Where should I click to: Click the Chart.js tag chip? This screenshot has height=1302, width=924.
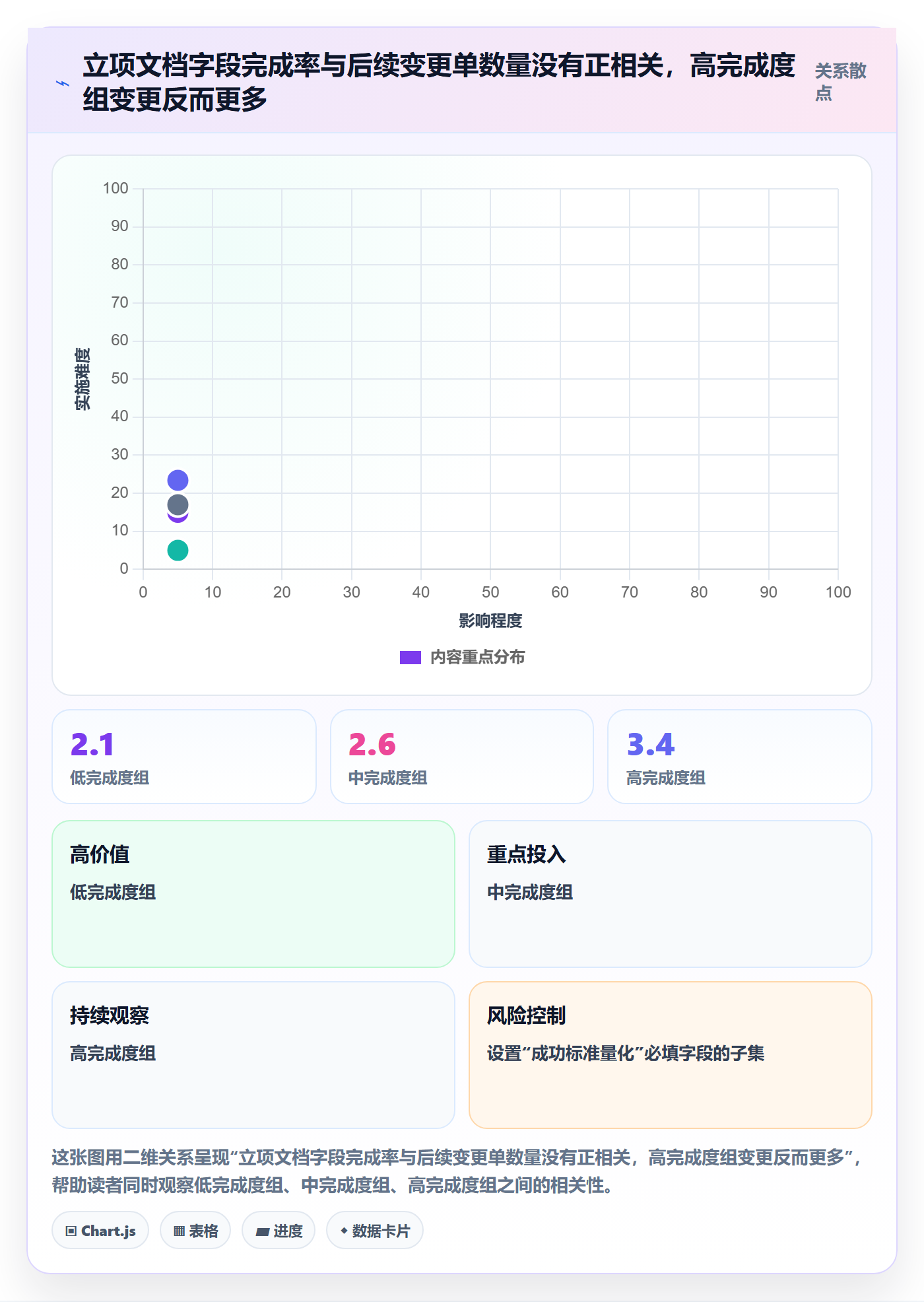pos(100,1231)
